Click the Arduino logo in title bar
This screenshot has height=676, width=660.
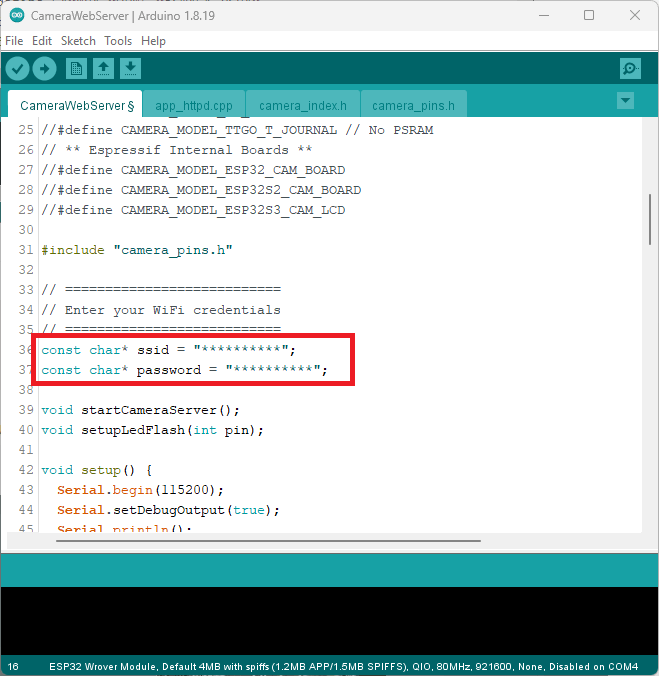17,15
